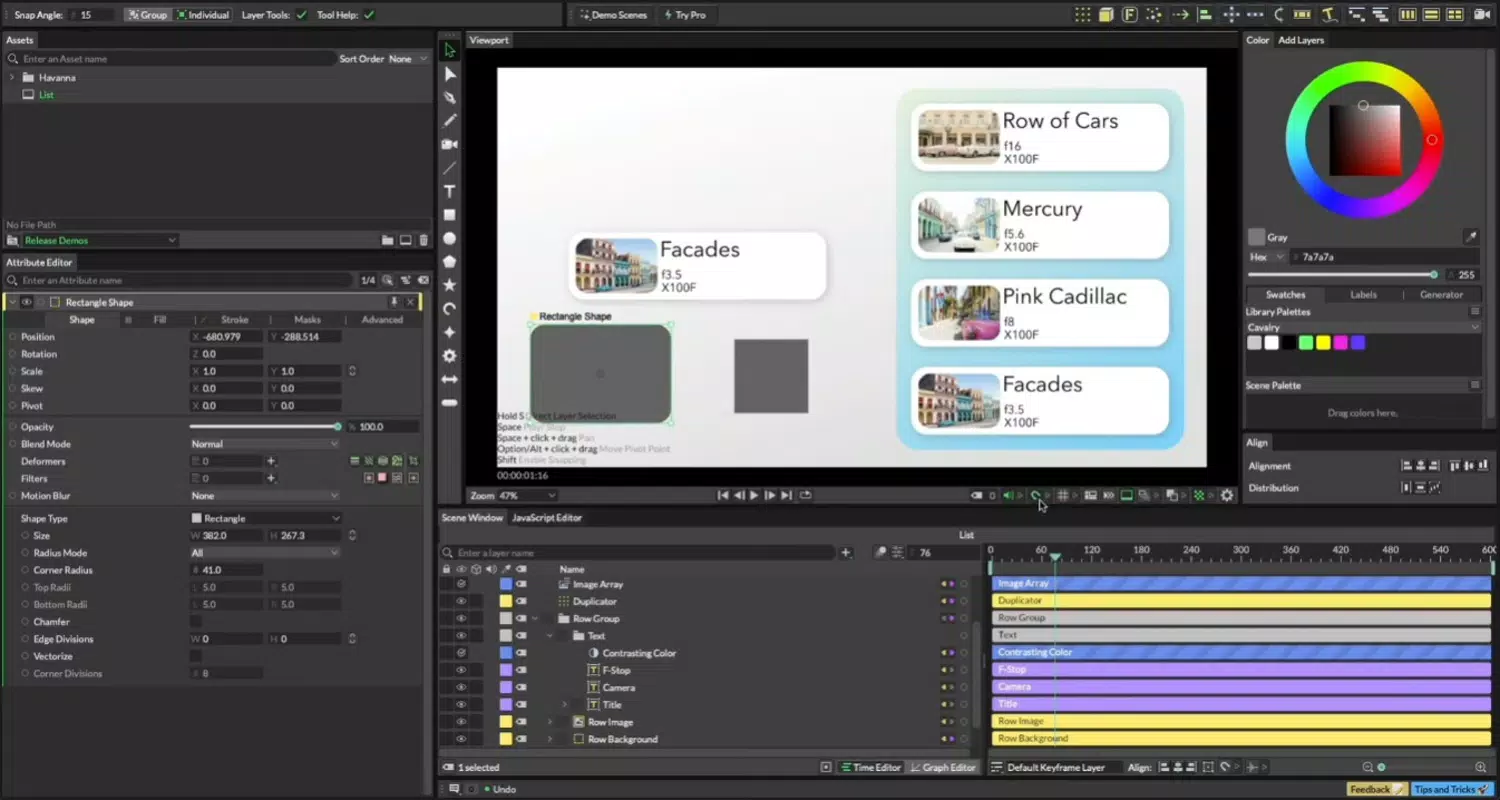The height and width of the screenshot is (800, 1500).
Task: Select the Star shape tool
Action: [450, 285]
